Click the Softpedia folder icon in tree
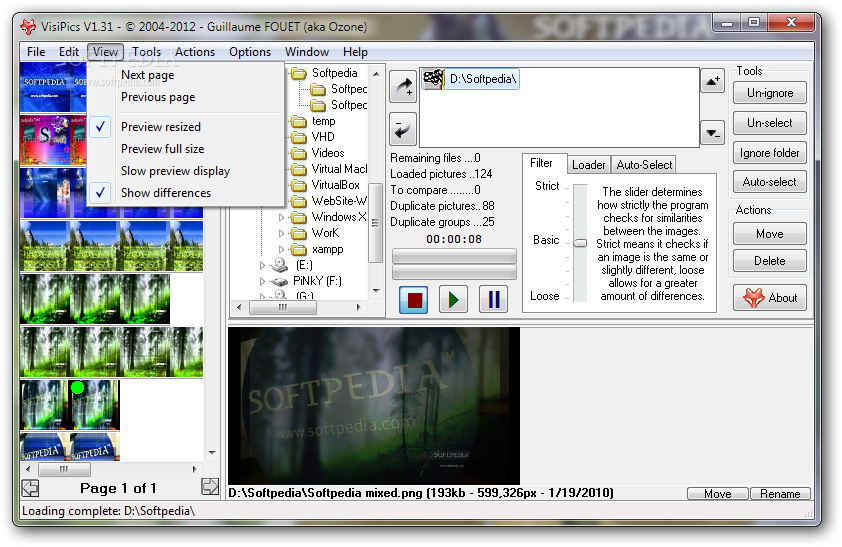 (299, 73)
